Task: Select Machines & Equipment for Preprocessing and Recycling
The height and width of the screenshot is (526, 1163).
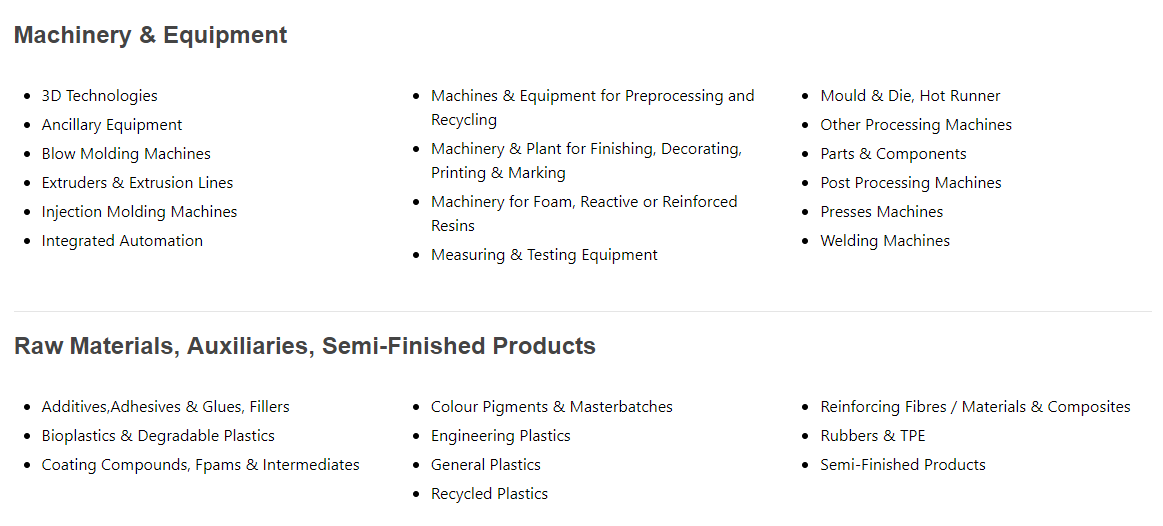Action: point(593,108)
